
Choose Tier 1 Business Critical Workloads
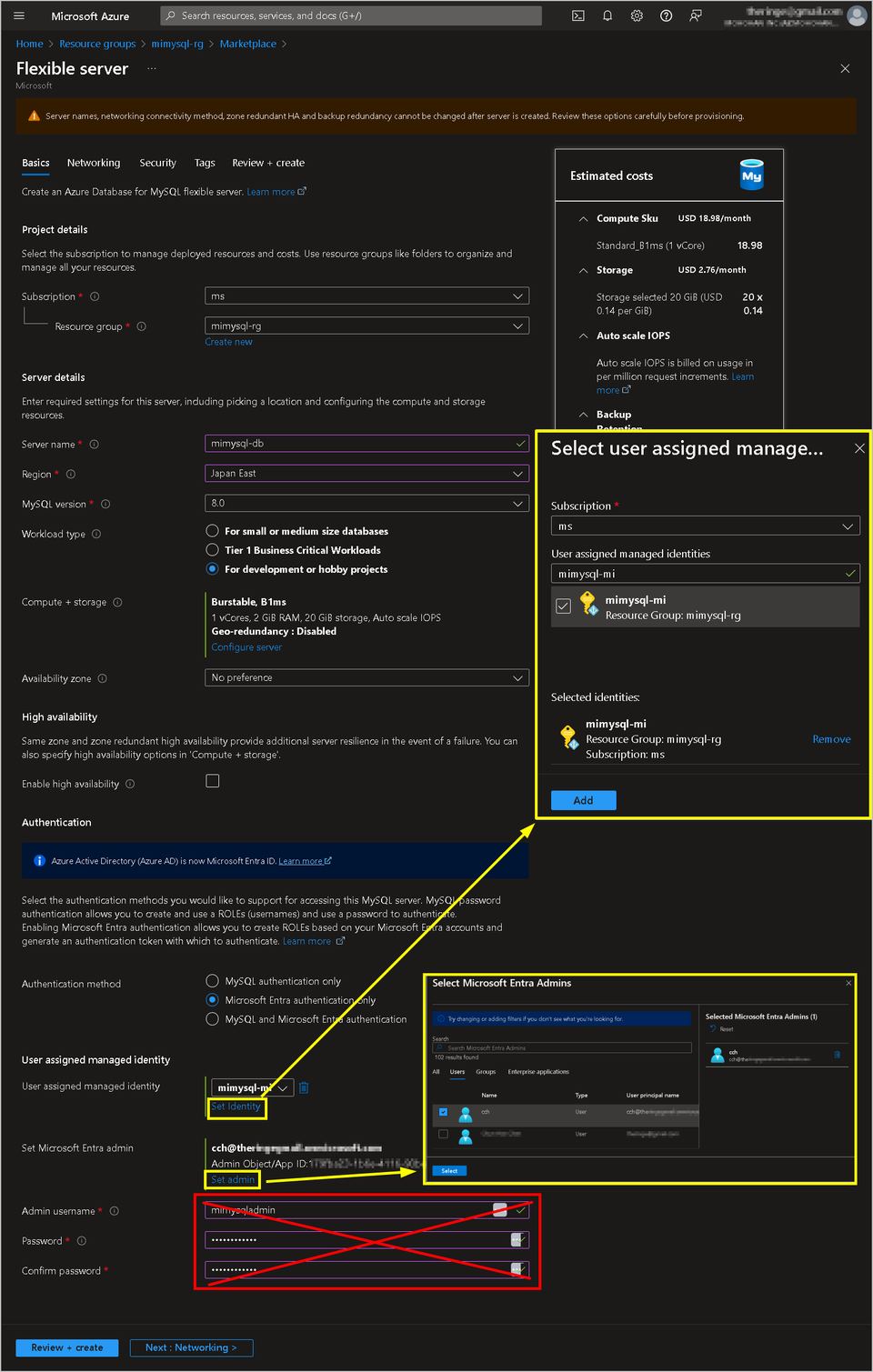[x=213, y=550]
